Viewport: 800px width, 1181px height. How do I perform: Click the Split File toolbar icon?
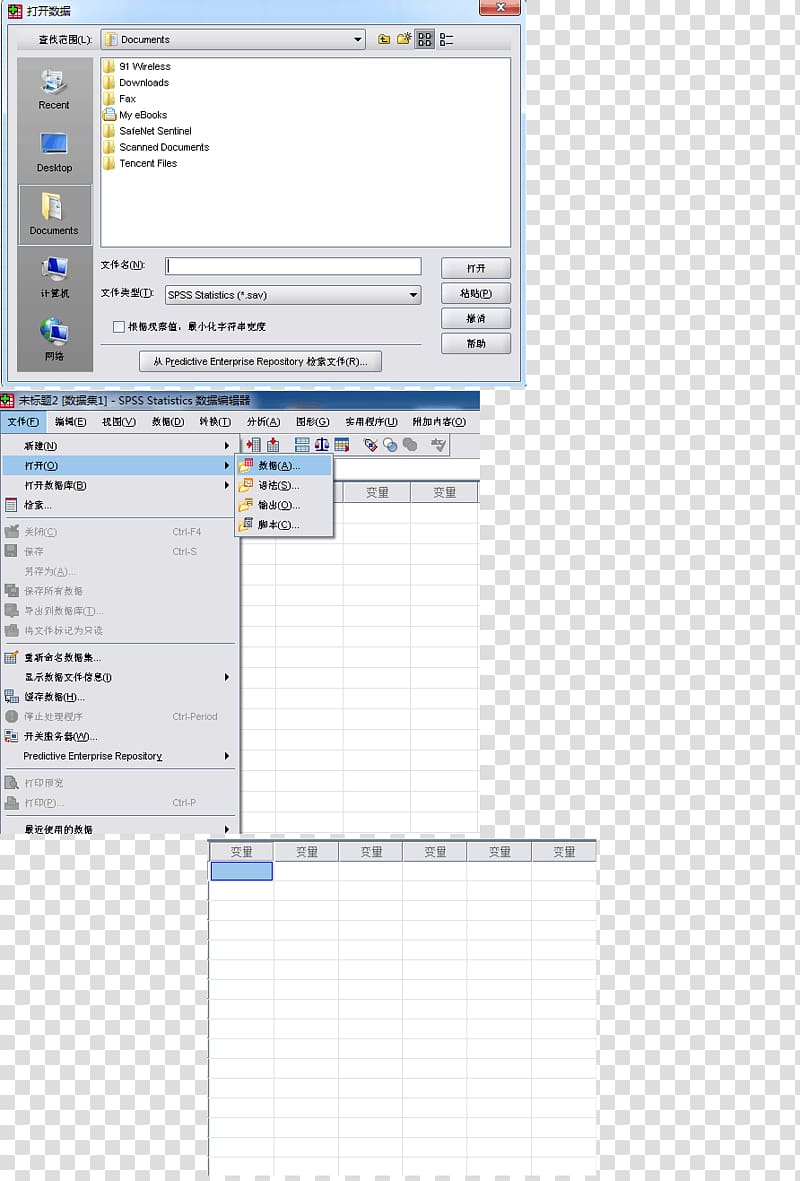point(302,445)
